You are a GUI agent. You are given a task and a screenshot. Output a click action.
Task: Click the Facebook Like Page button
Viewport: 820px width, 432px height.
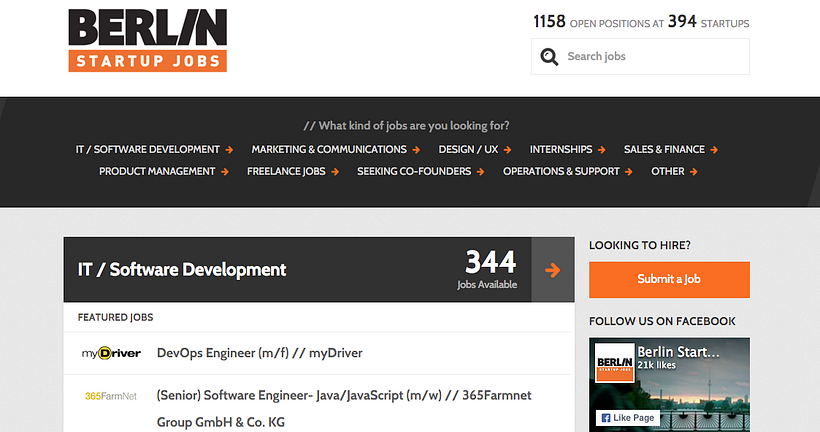(x=628, y=418)
